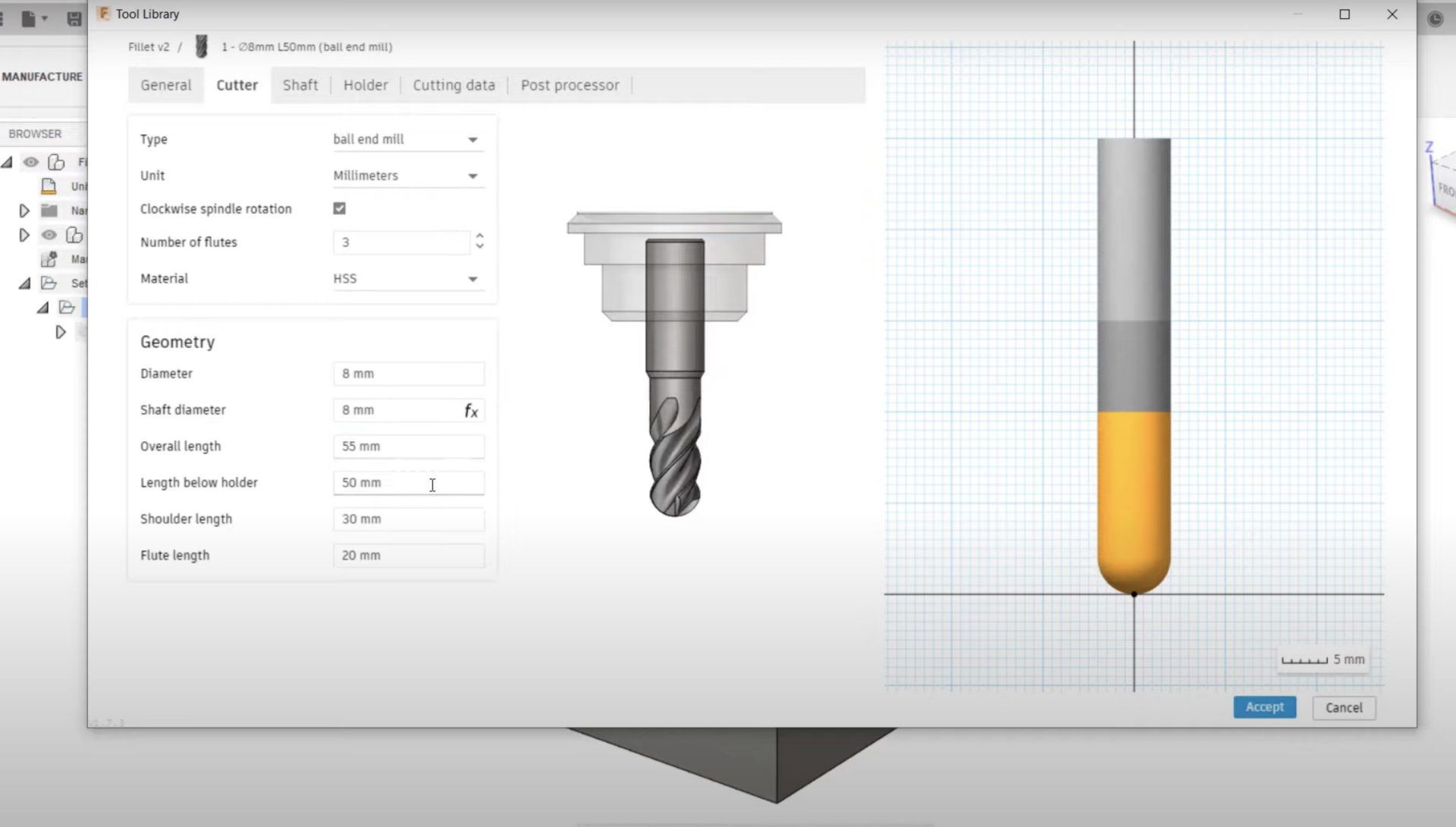Screen dimensions: 1456x827
Task: Click the Setups folder icon in Browser
Action: [x=48, y=283]
